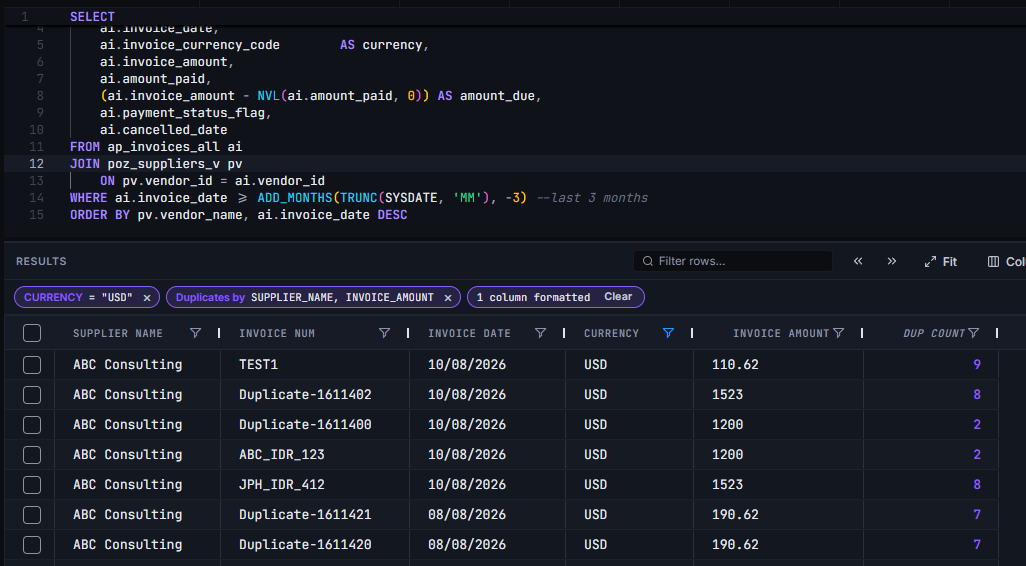Click the SUPPLIER NAME column header
1026x566 pixels.
click(x=118, y=333)
